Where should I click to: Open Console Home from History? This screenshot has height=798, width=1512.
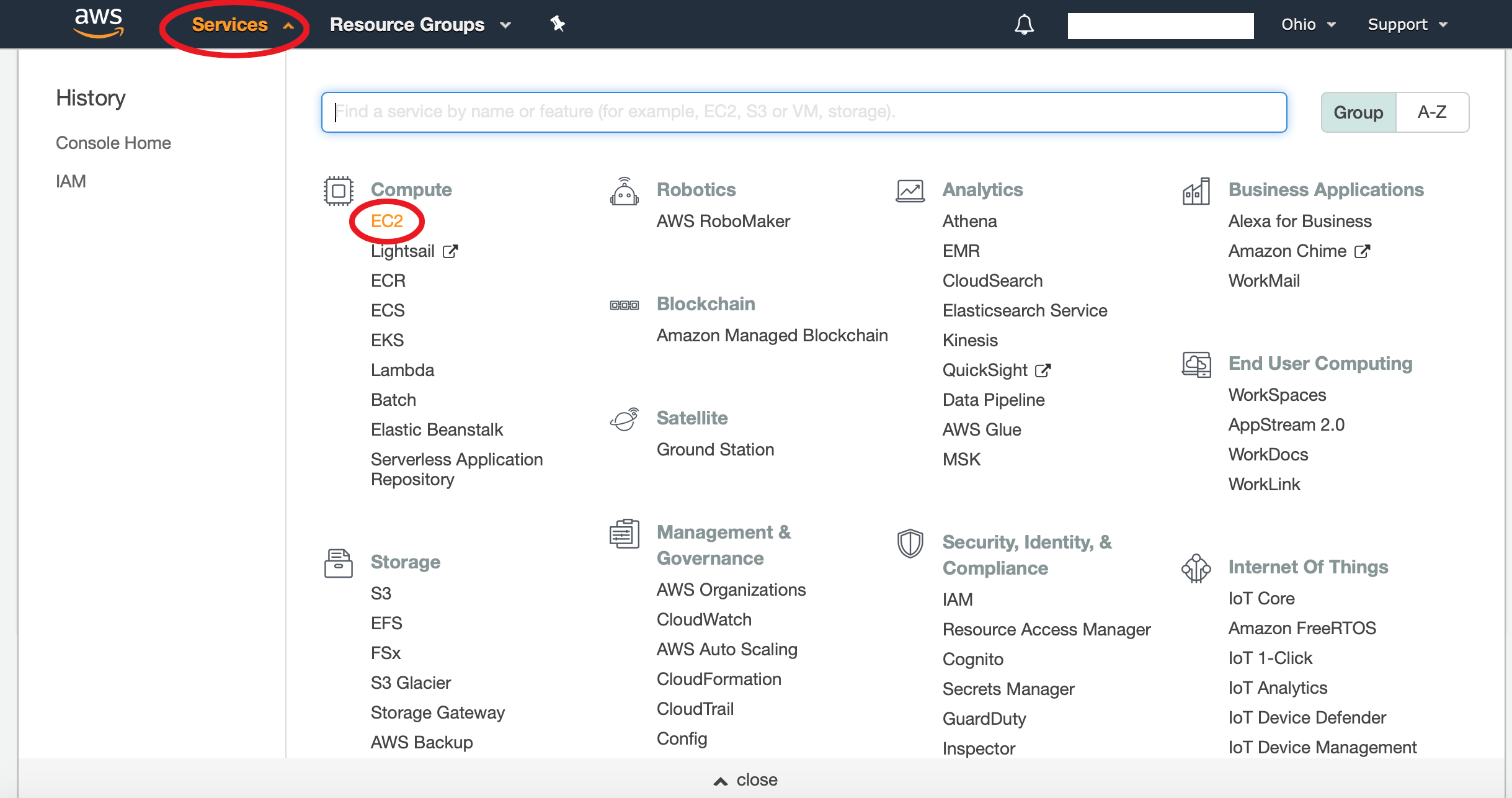[x=113, y=143]
